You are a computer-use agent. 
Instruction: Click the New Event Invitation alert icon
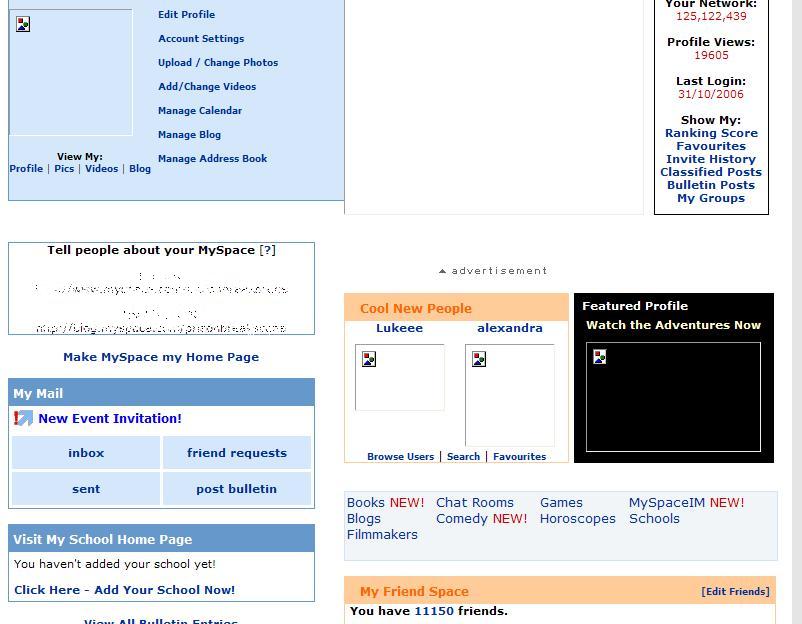pyautogui.click(x=23, y=418)
